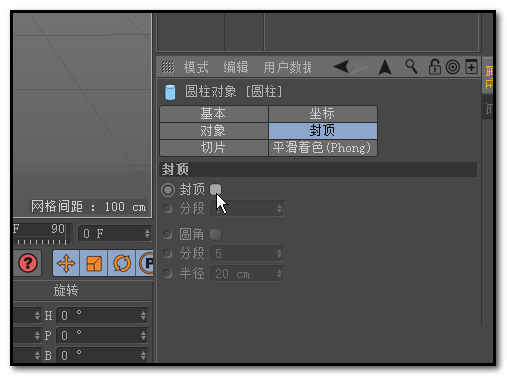
Task: Click the 半径 field showing 20 cm
Action: pos(247,274)
